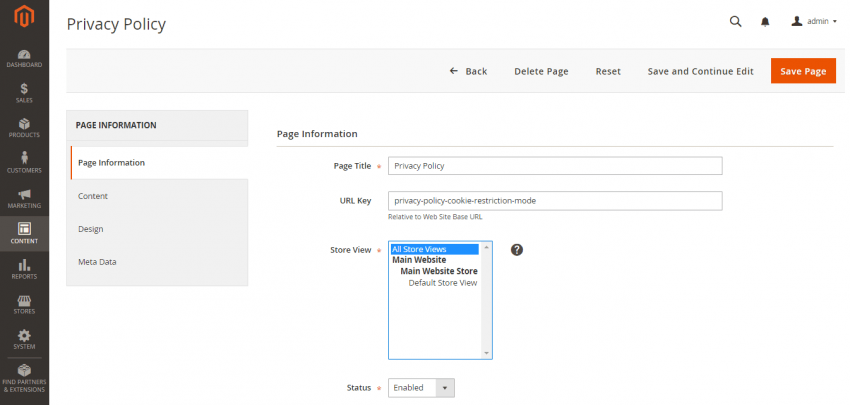Open the Sales menu
850x405 pixels.
[24, 93]
